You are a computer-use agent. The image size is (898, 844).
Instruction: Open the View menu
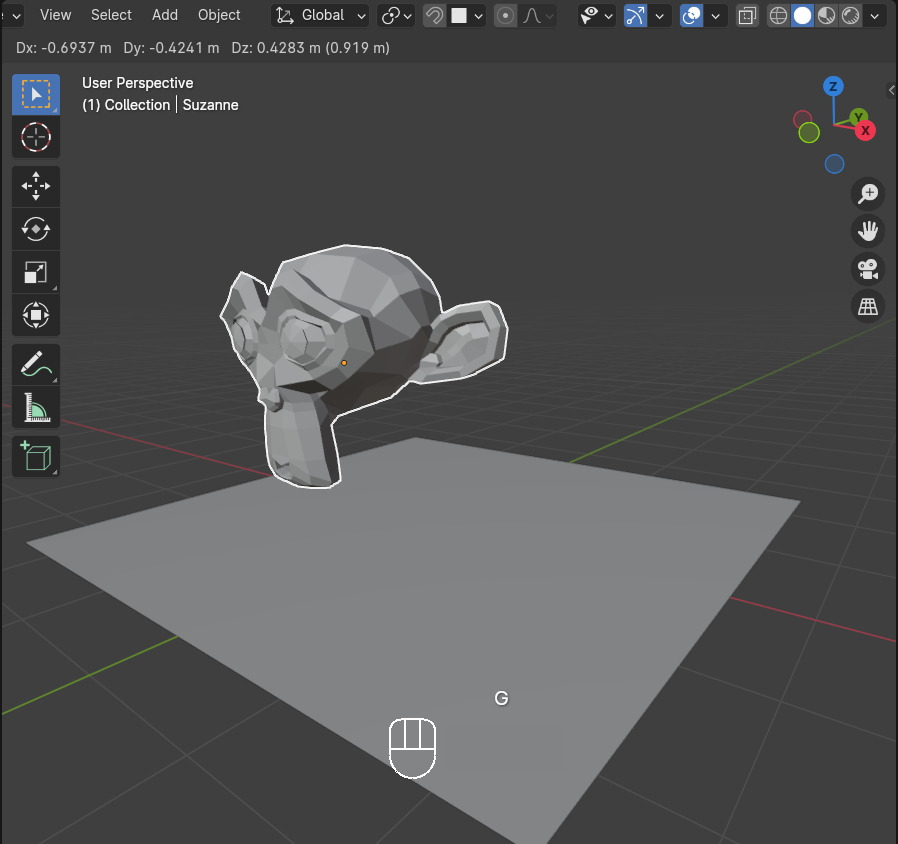(x=56, y=15)
